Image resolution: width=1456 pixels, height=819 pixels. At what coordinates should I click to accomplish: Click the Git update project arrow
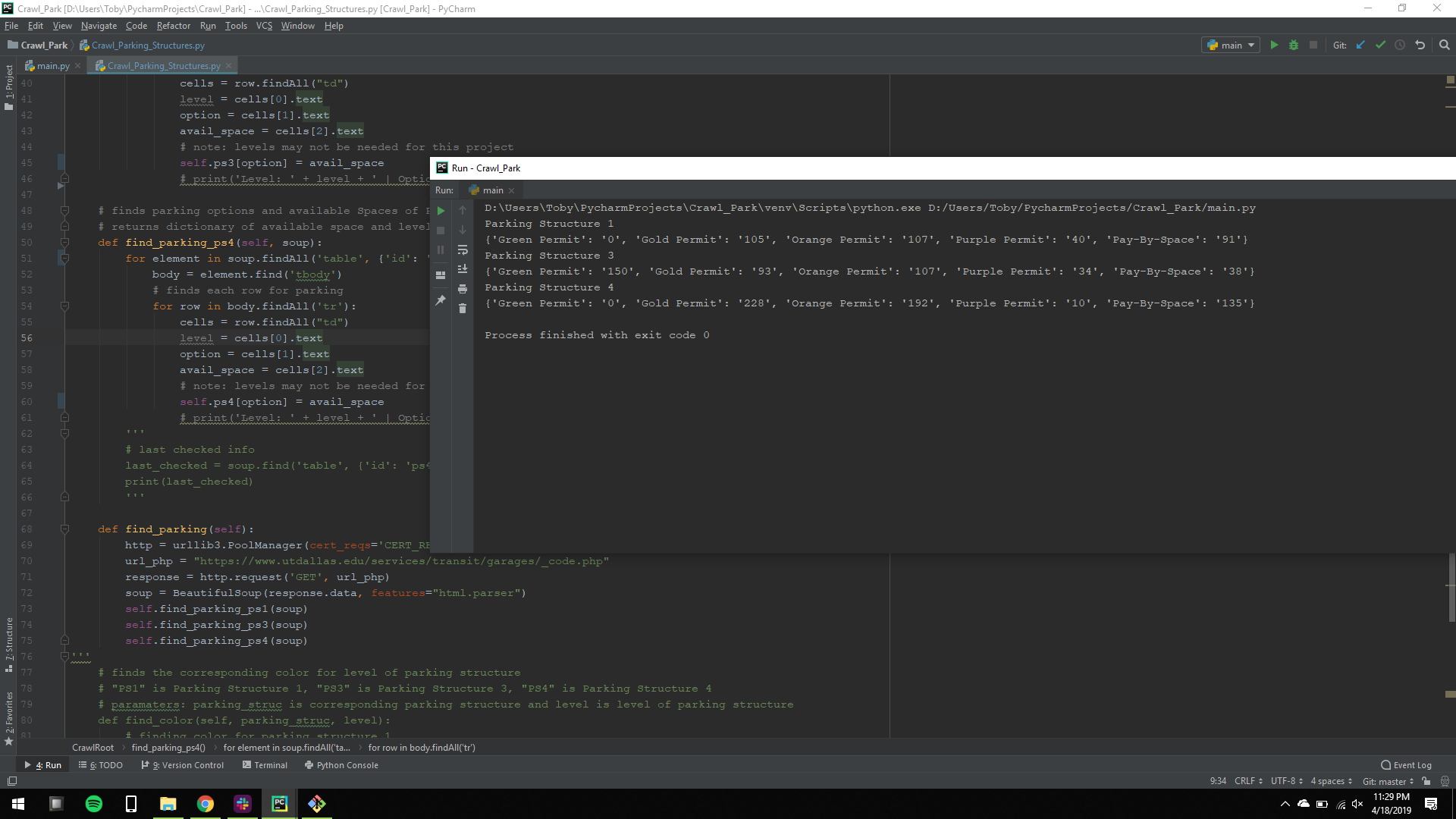[1360, 45]
